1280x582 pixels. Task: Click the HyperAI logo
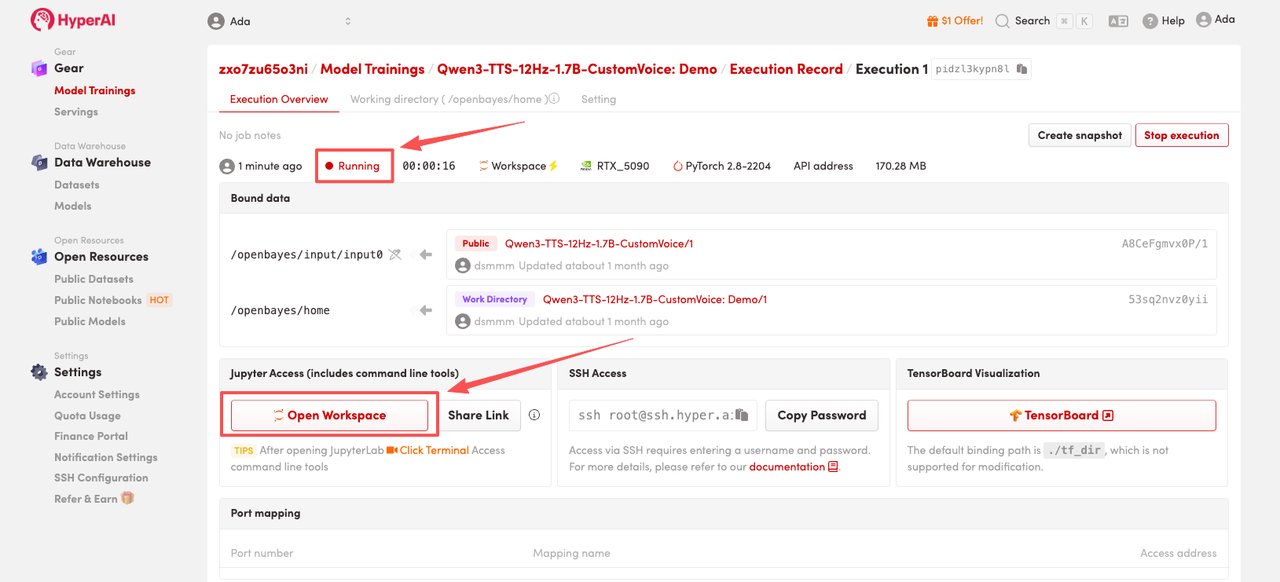click(x=72, y=20)
